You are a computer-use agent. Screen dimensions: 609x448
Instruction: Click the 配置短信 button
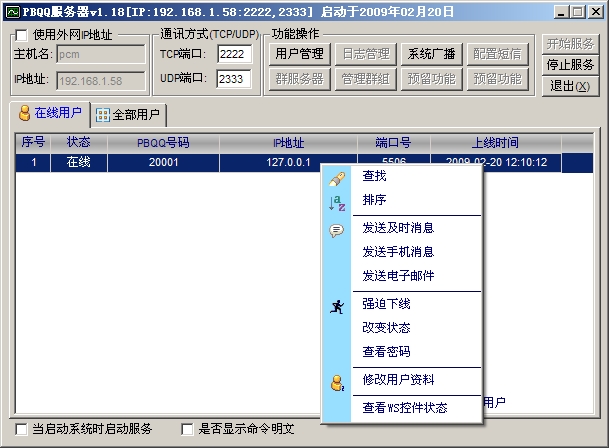(x=498, y=54)
